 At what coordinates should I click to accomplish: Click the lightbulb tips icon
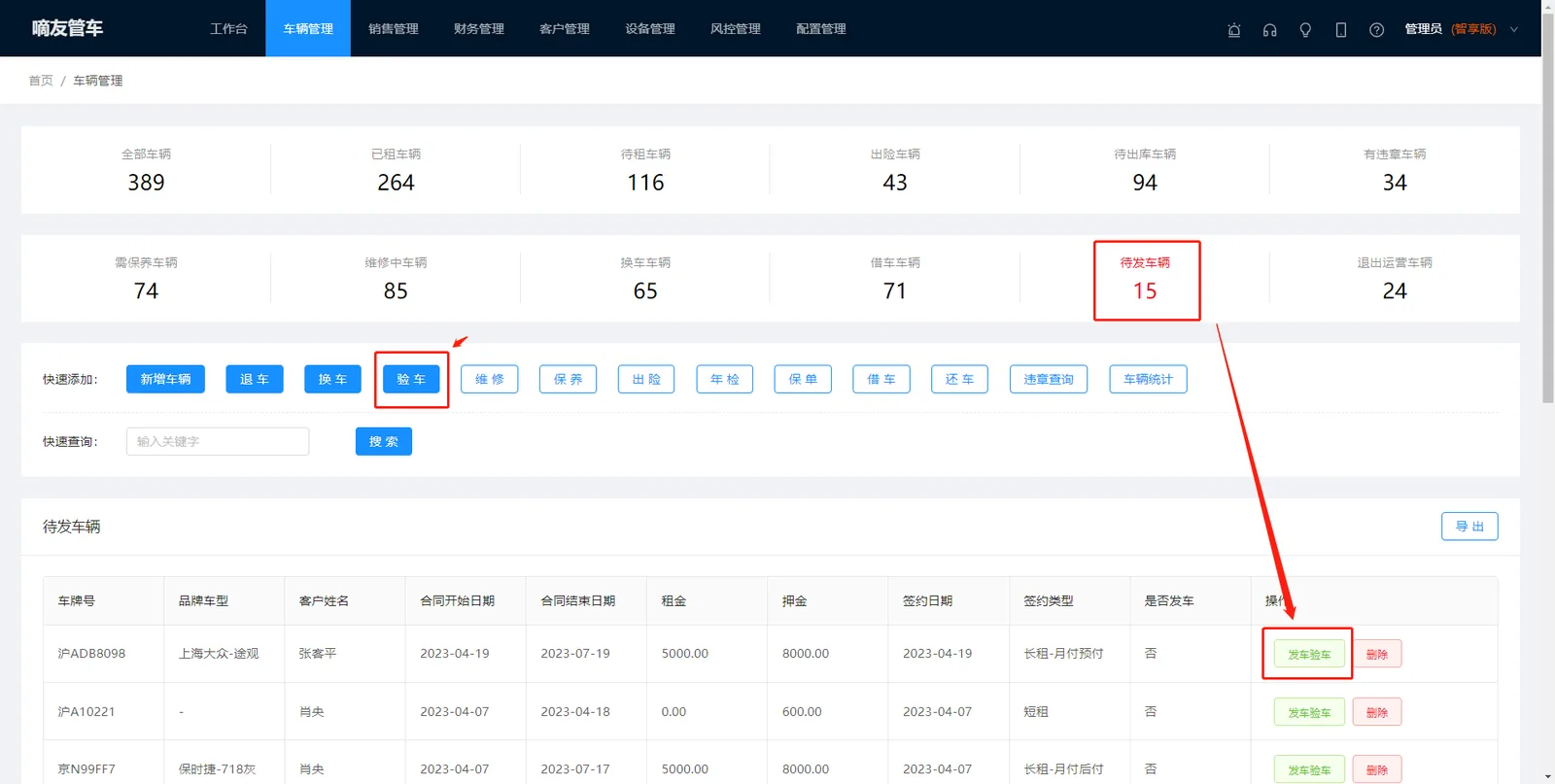(1305, 30)
